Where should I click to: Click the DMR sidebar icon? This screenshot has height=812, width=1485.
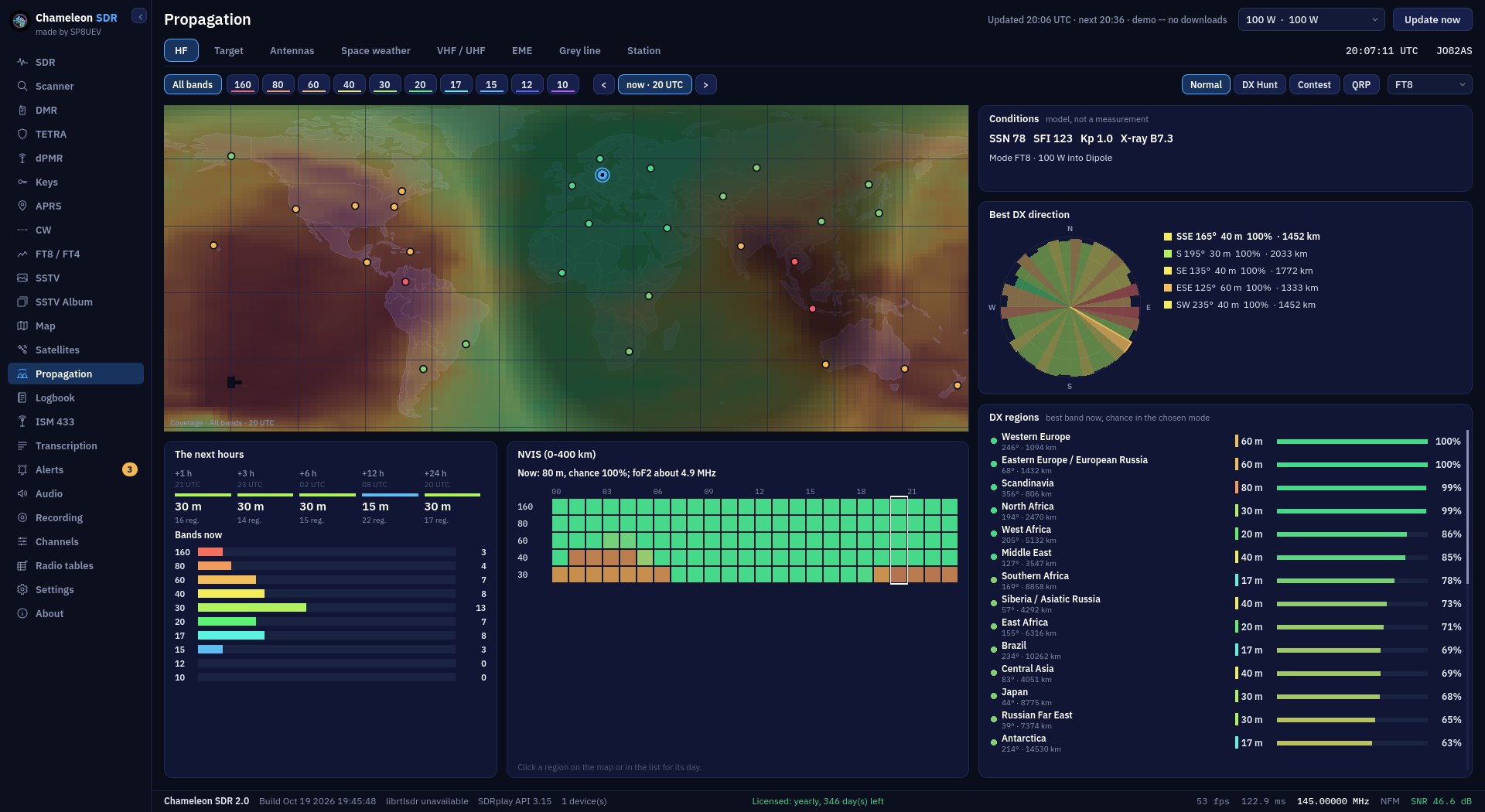(22, 110)
